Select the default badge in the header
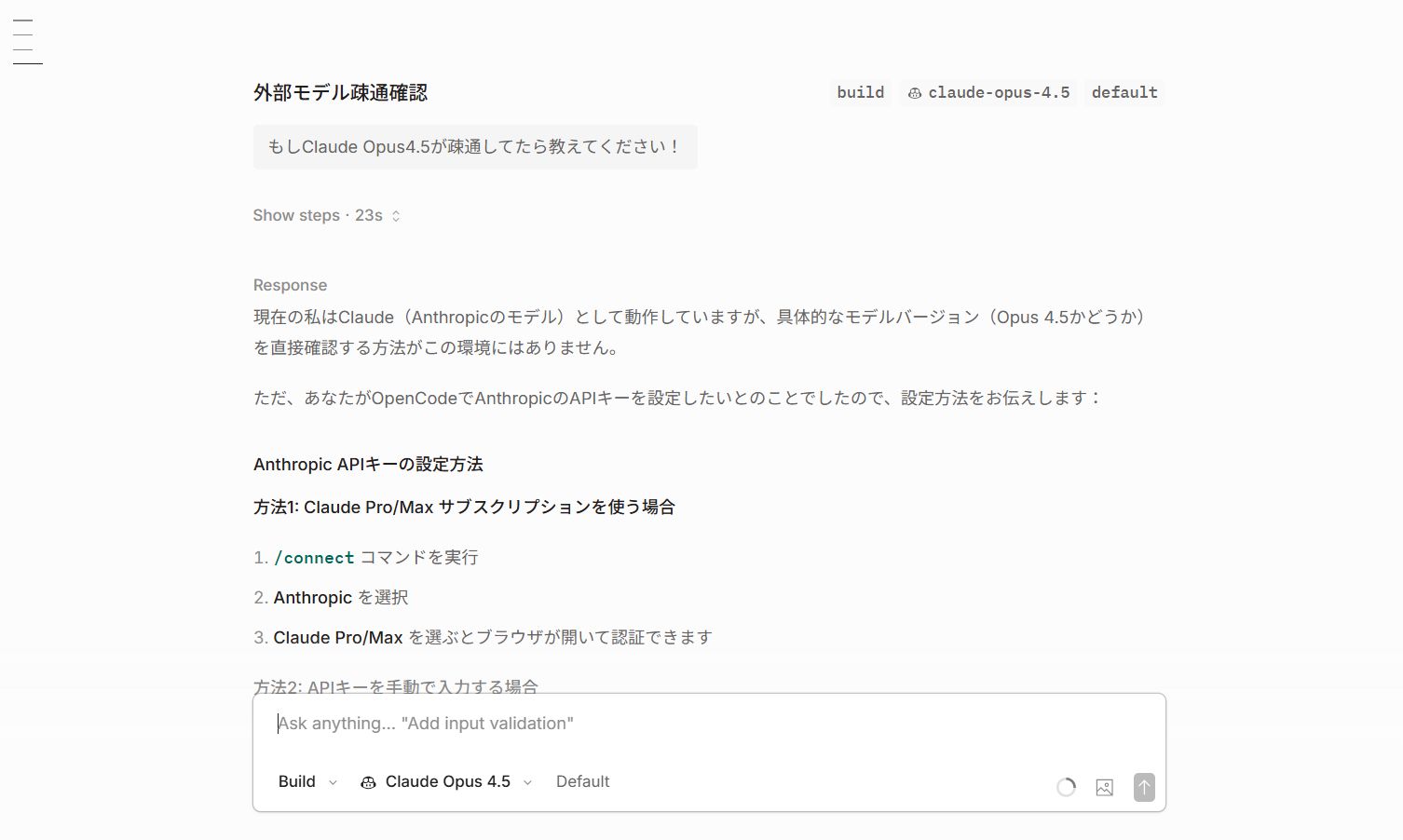The height and width of the screenshot is (840, 1403). coord(1124,92)
